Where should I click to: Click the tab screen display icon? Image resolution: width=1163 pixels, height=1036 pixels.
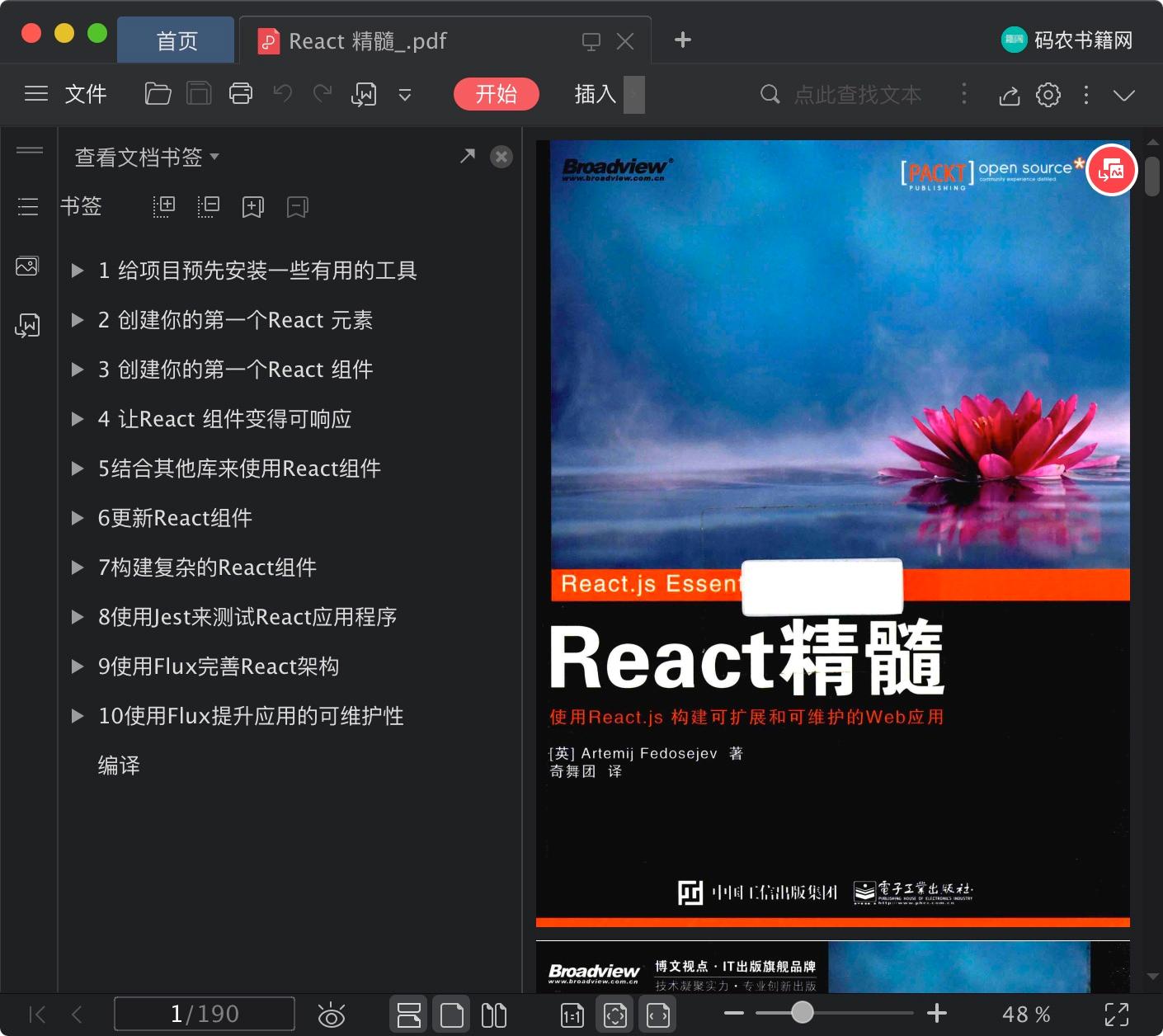[591, 42]
